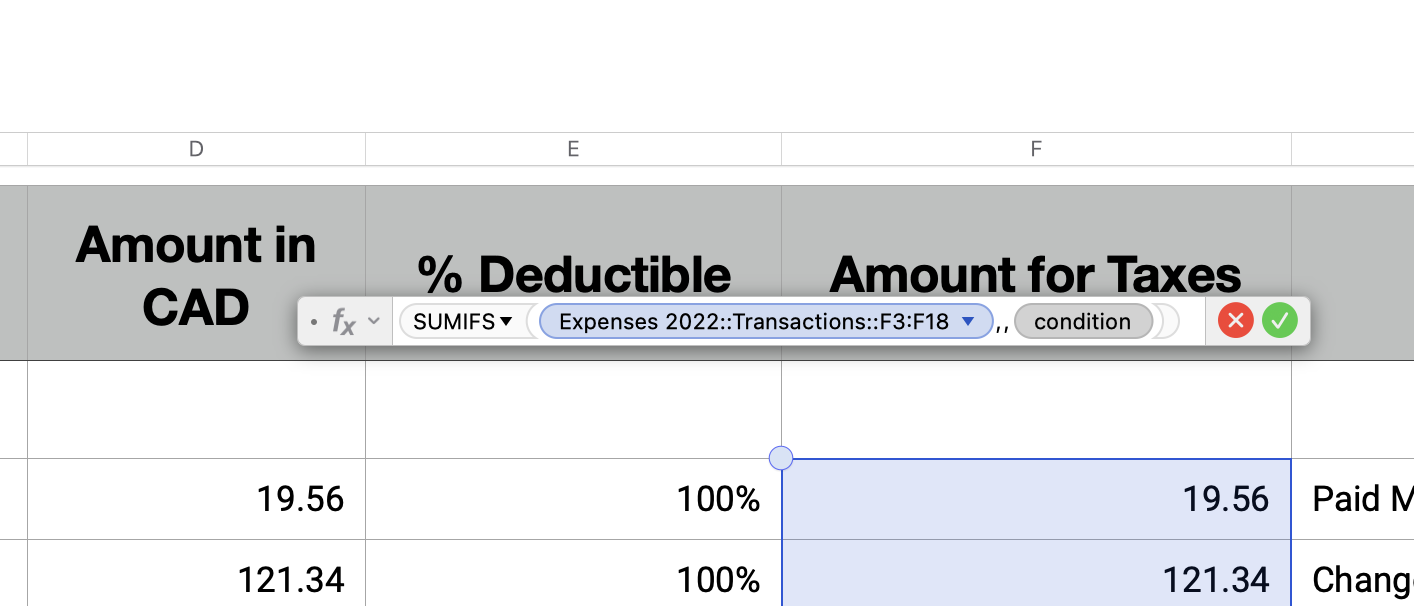Select the condition placeholder token
The width and height of the screenshot is (1414, 606).
coord(1082,322)
